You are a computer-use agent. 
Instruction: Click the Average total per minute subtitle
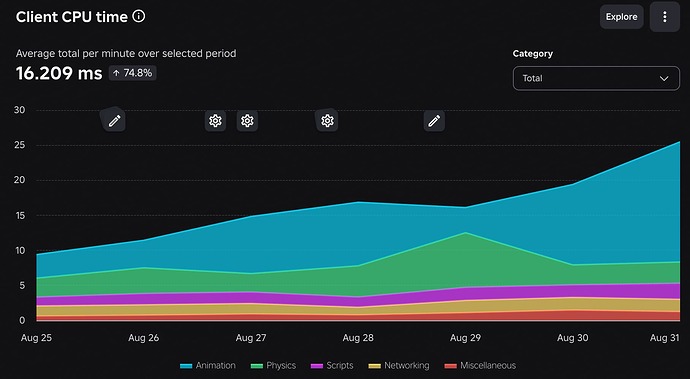(x=126, y=54)
